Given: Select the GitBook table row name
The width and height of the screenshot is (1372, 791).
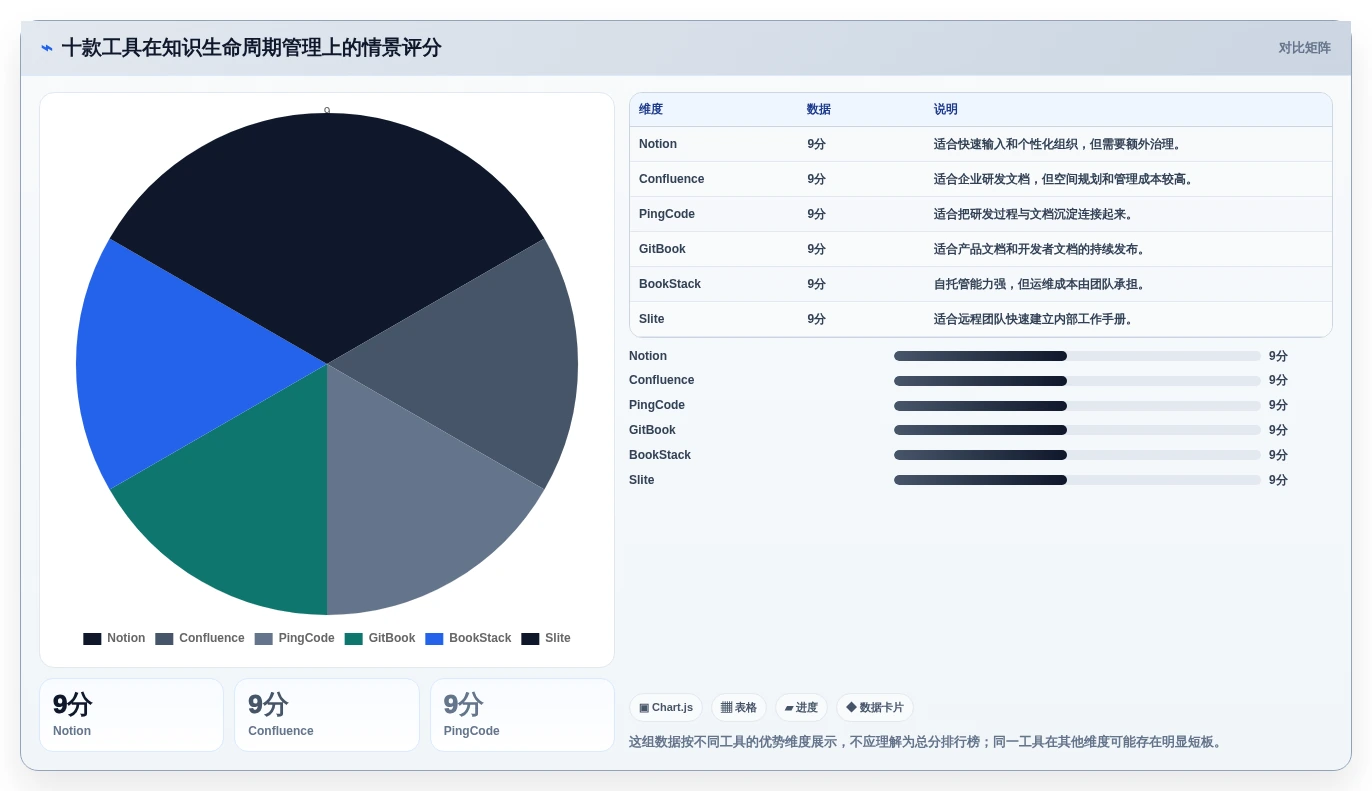Looking at the screenshot, I should (x=663, y=249).
